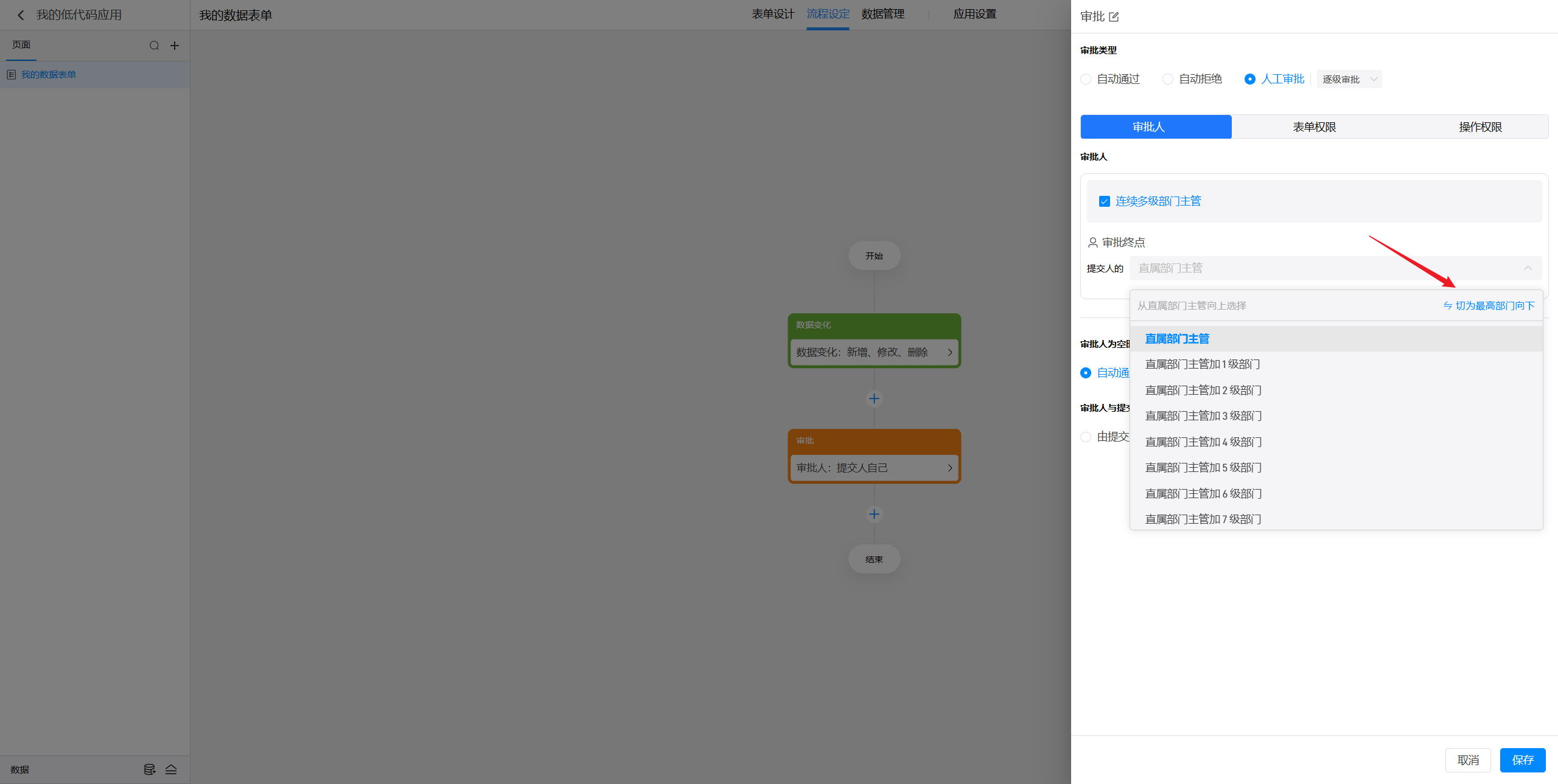
Task: Click the edit icon next to 审批 title
Action: [x=1114, y=17]
